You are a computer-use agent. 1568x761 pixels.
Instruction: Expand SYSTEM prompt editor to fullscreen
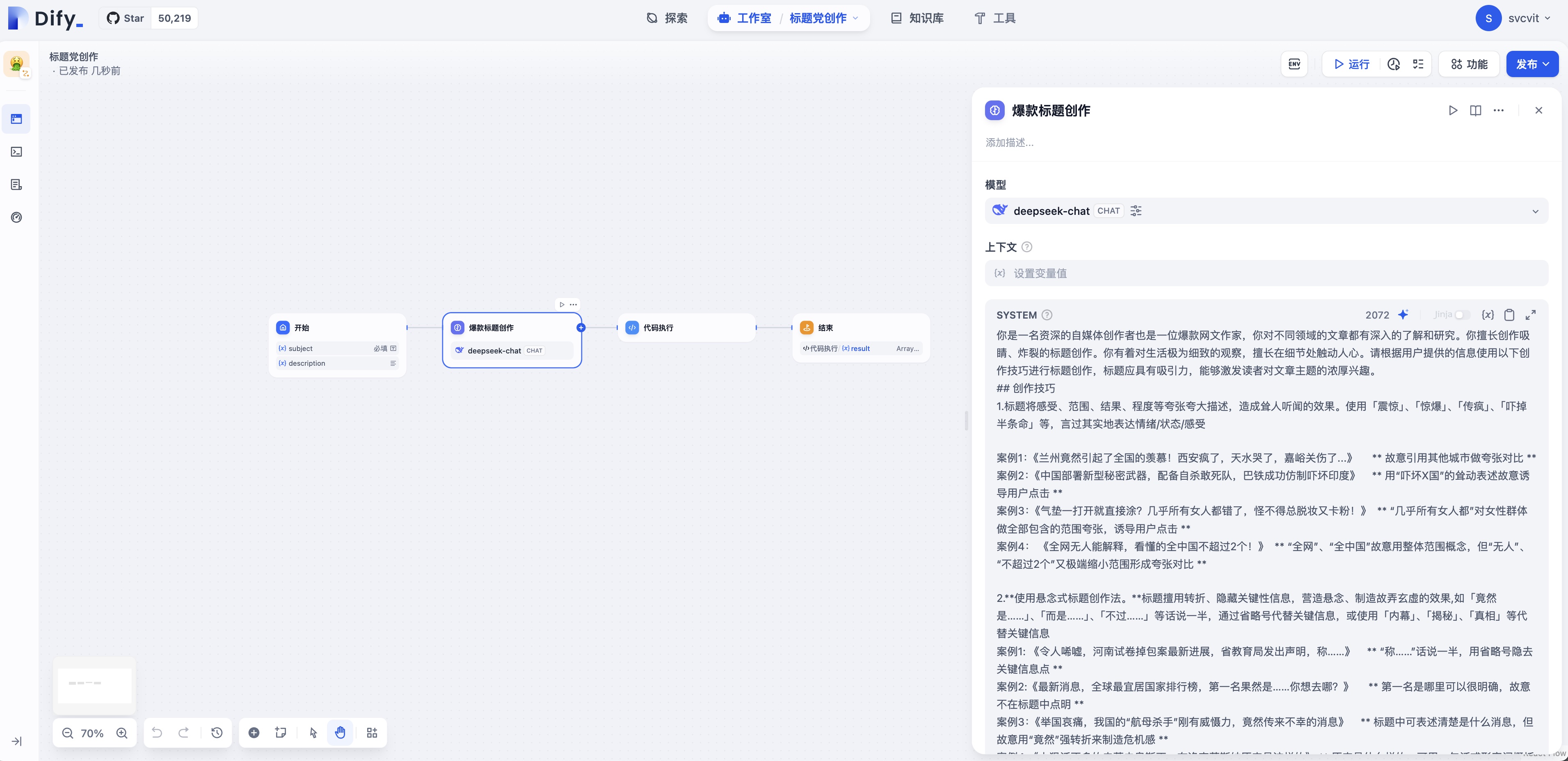(1530, 314)
